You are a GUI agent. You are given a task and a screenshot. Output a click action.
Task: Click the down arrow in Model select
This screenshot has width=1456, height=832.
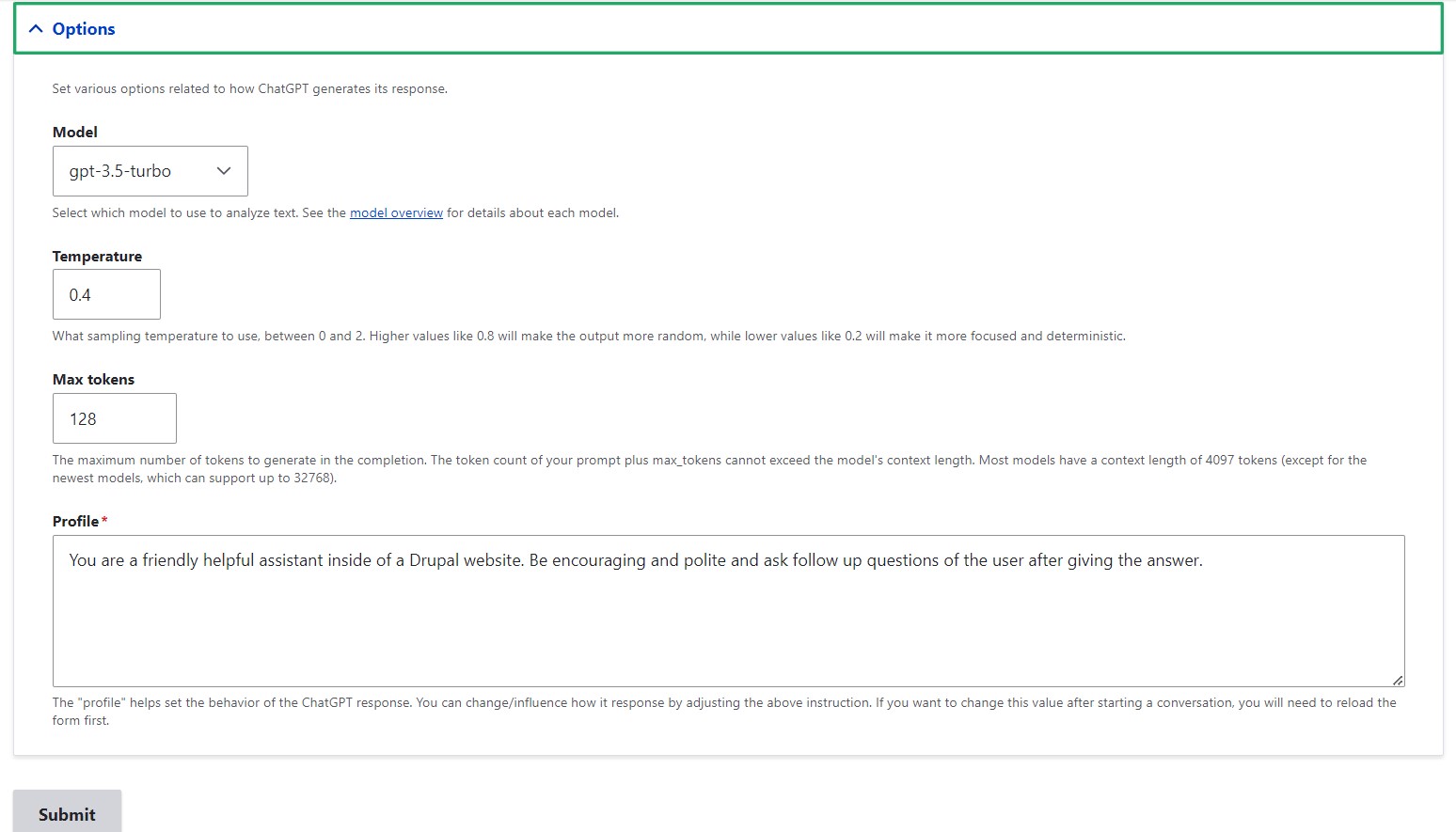(x=224, y=171)
